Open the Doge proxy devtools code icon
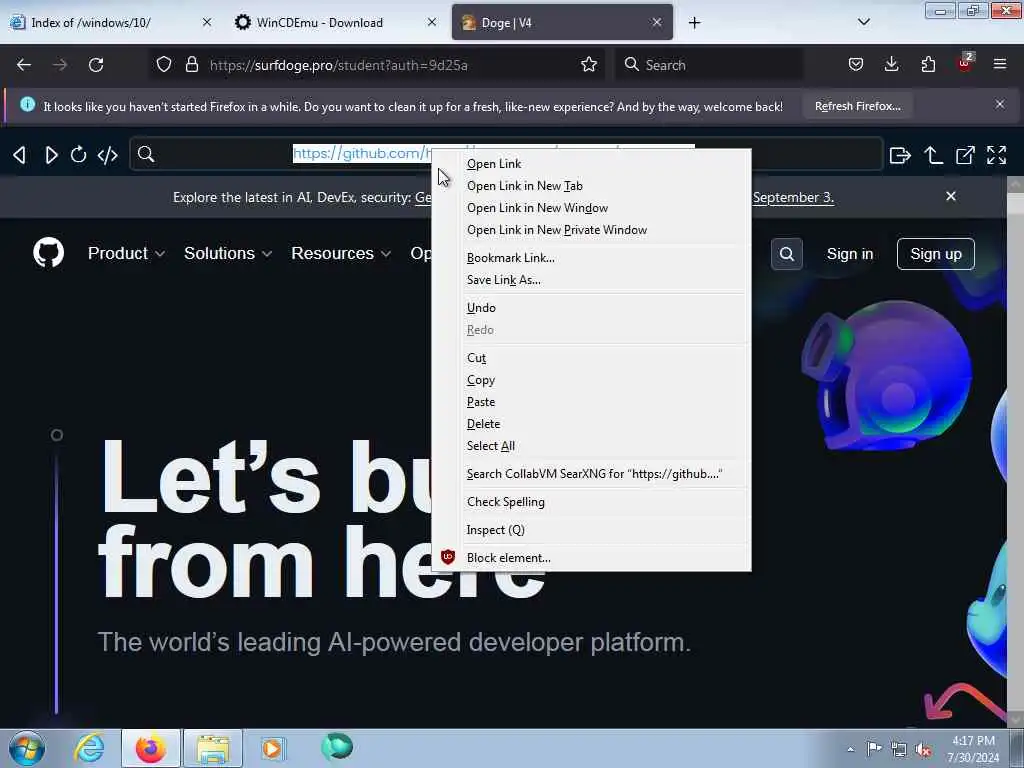 click(x=108, y=155)
